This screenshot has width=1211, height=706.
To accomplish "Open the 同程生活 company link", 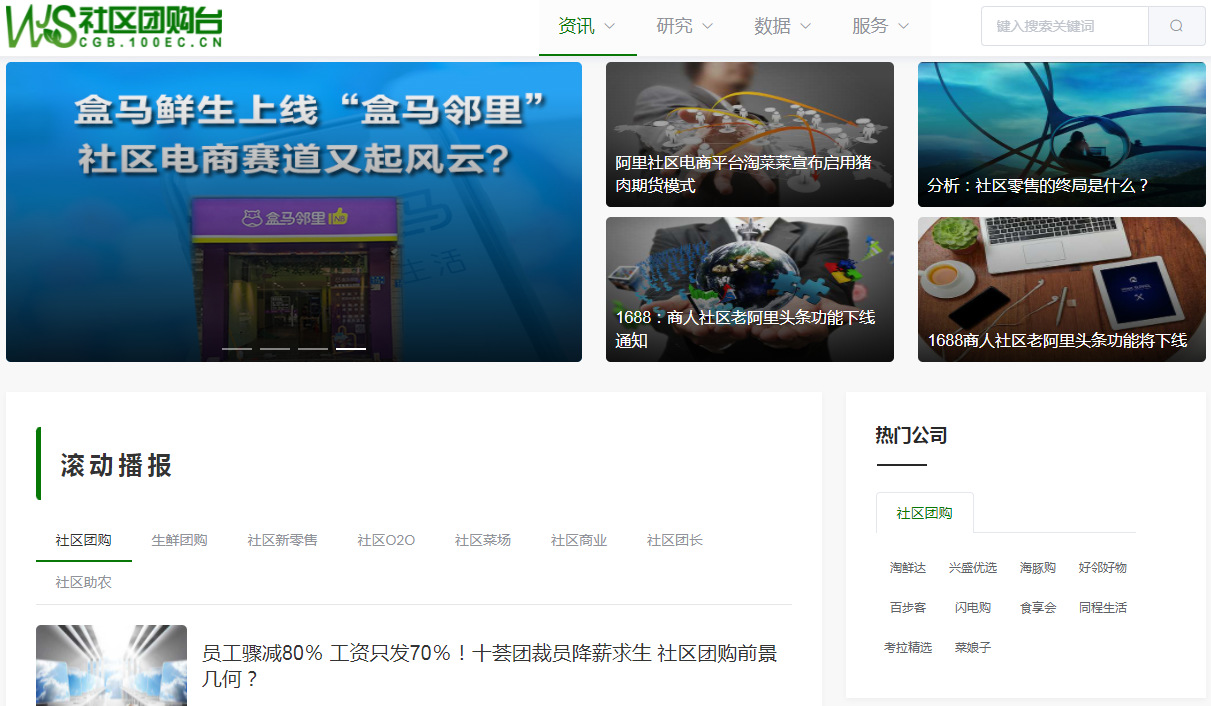I will (x=1103, y=607).
